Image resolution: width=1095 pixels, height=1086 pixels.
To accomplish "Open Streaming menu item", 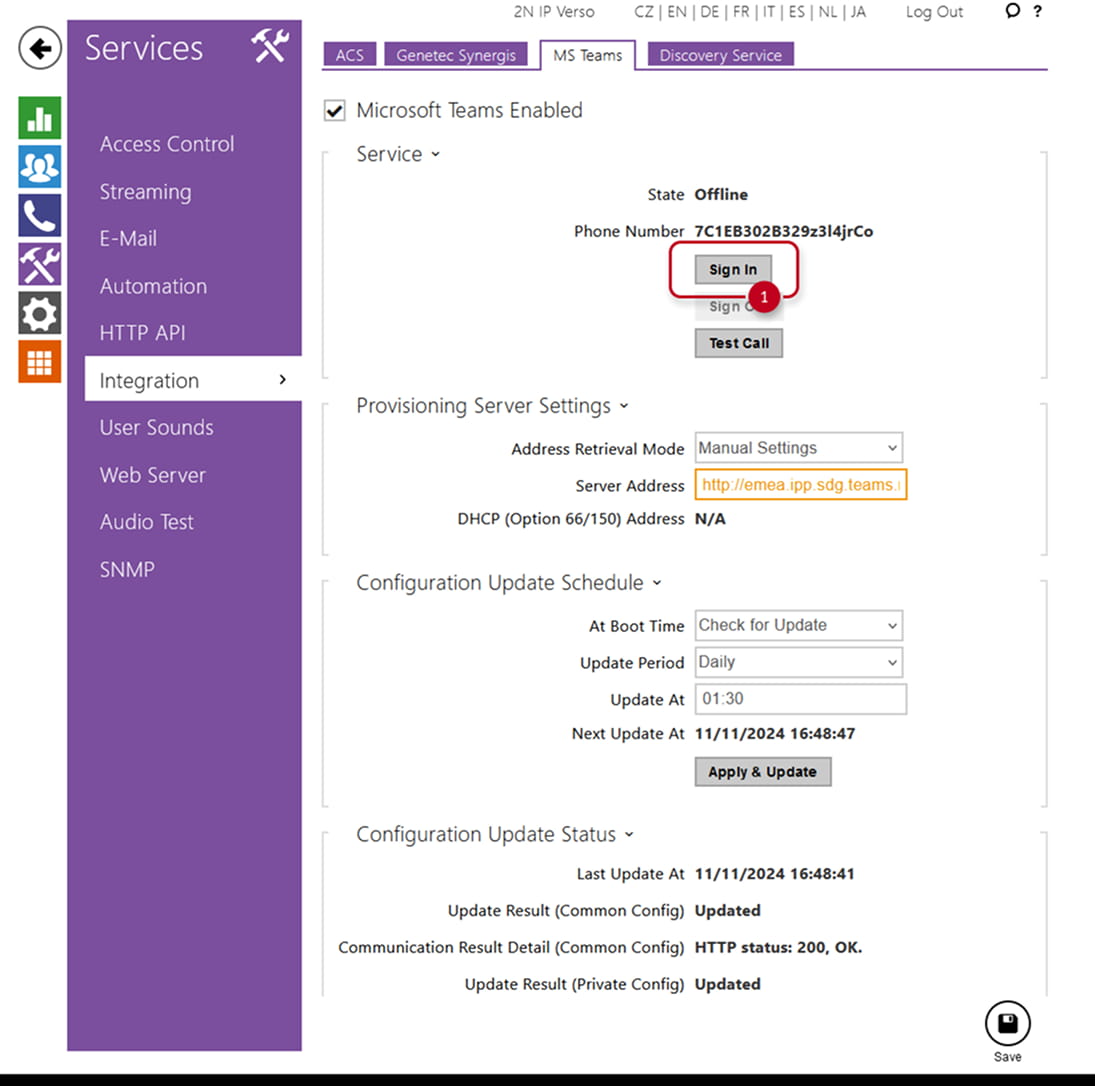I will click(x=145, y=191).
